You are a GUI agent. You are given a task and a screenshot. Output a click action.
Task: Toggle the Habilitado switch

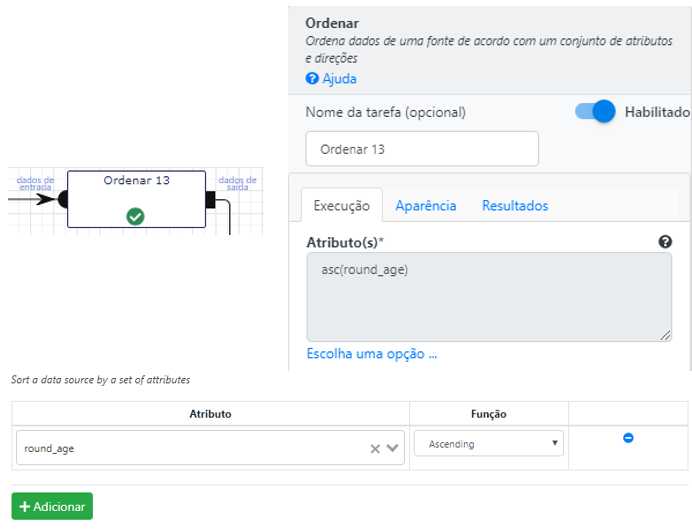point(595,111)
